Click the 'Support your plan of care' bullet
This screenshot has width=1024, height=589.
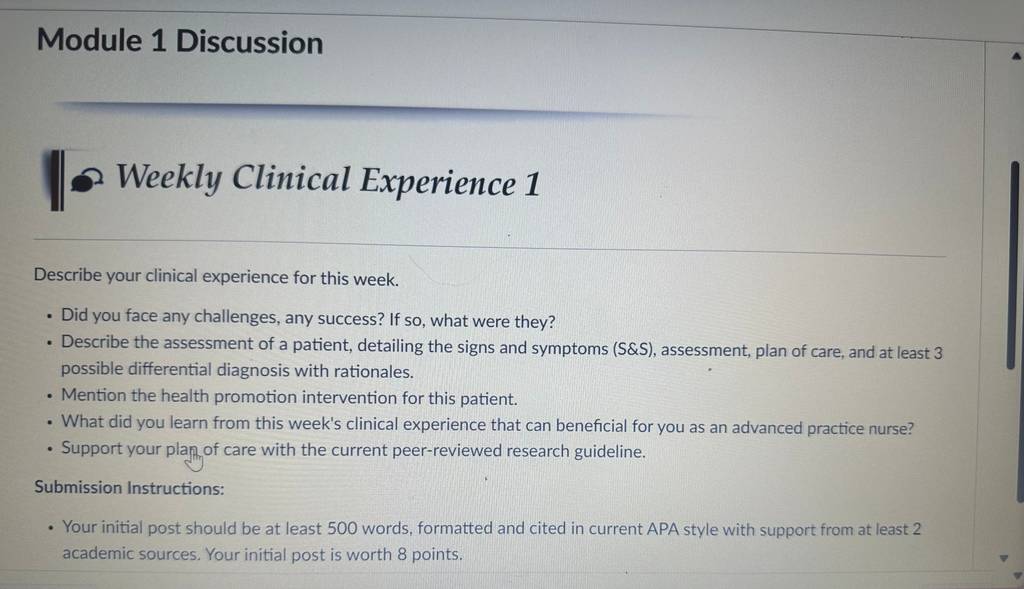(353, 450)
